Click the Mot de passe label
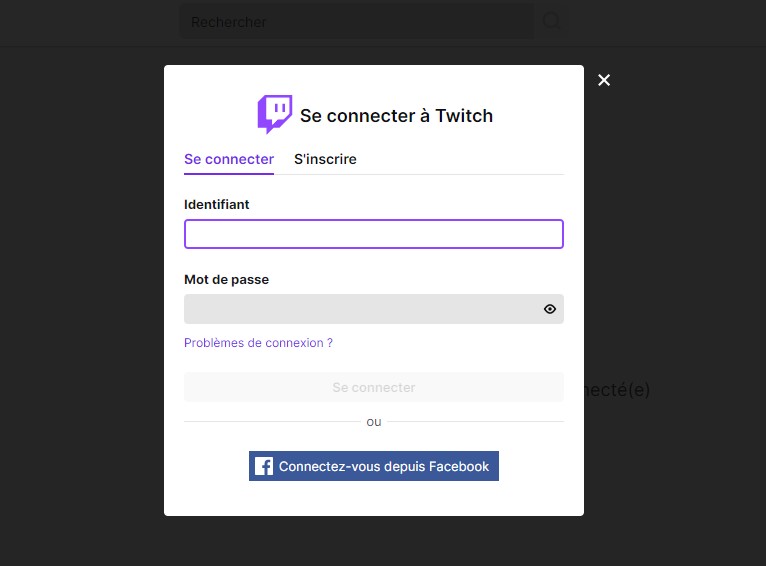Screen dimensions: 766x566 pos(226,280)
